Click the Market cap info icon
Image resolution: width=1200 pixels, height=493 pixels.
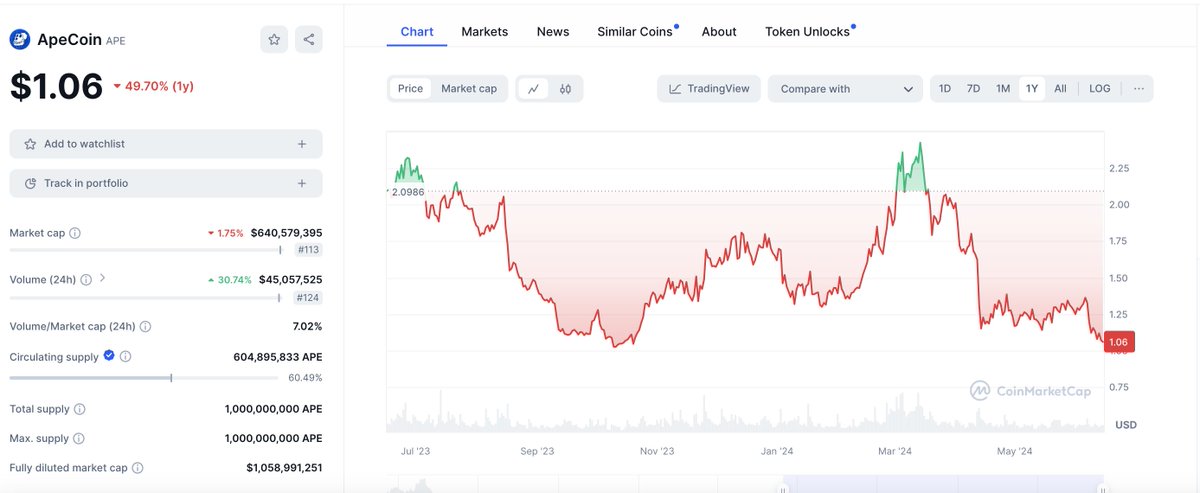pos(75,233)
